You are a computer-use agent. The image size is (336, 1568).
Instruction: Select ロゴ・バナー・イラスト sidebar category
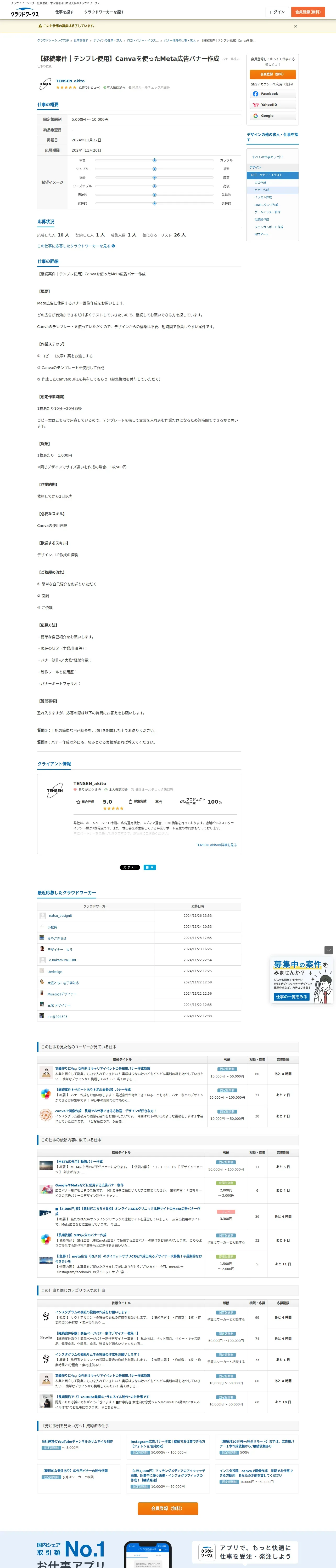273,175
